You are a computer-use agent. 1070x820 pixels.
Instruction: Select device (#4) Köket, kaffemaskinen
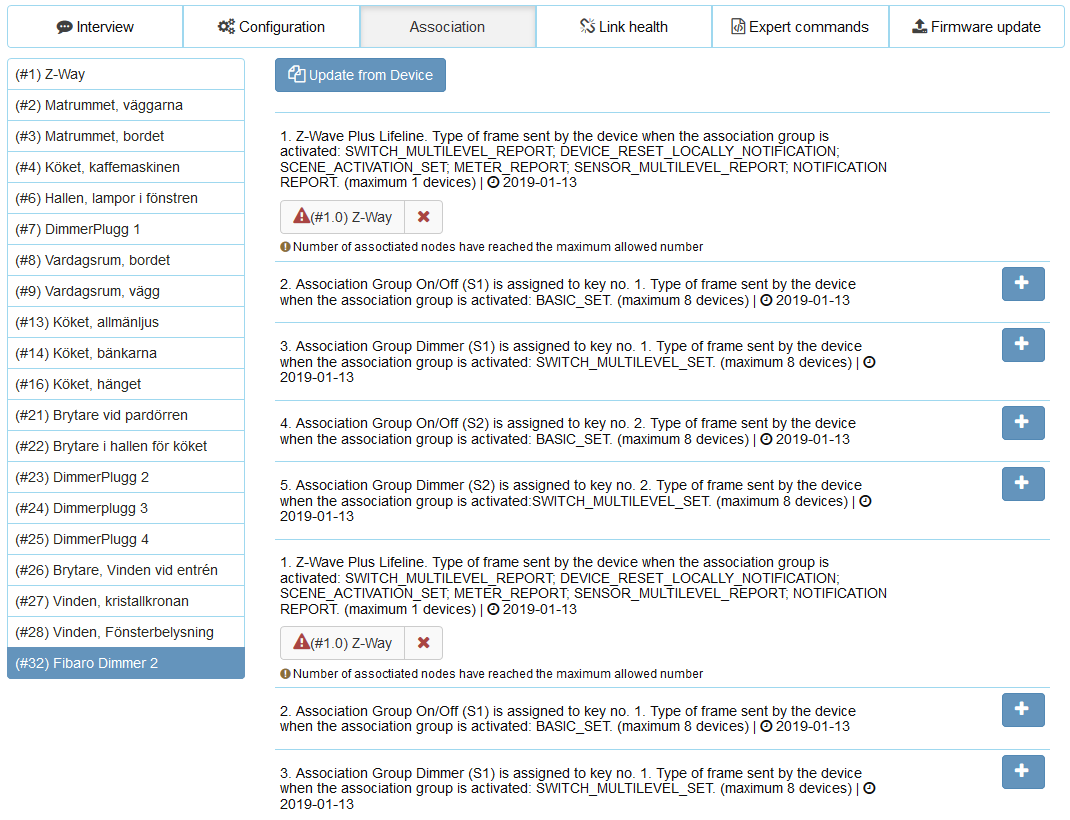tap(126, 167)
